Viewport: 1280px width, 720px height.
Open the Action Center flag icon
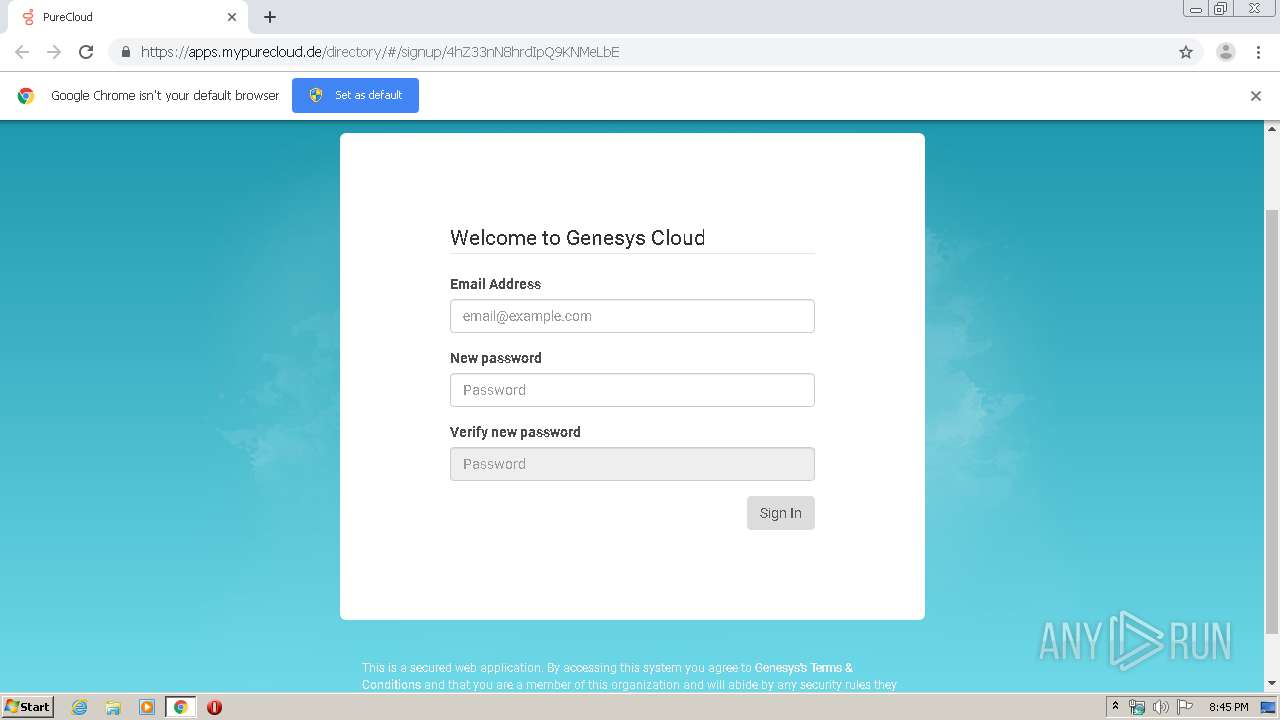[1185, 707]
